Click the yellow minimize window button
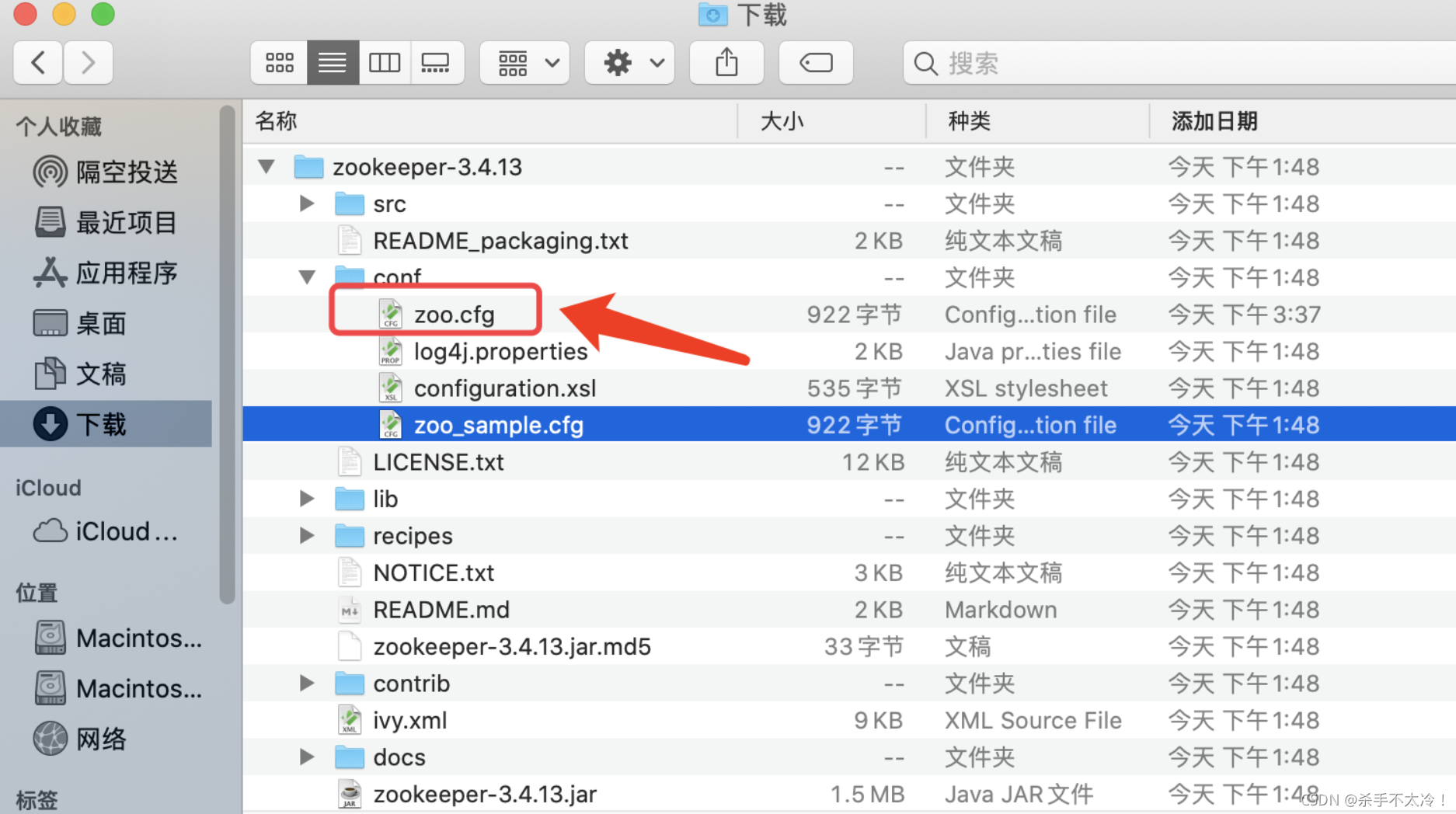The image size is (1456, 814). (64, 13)
